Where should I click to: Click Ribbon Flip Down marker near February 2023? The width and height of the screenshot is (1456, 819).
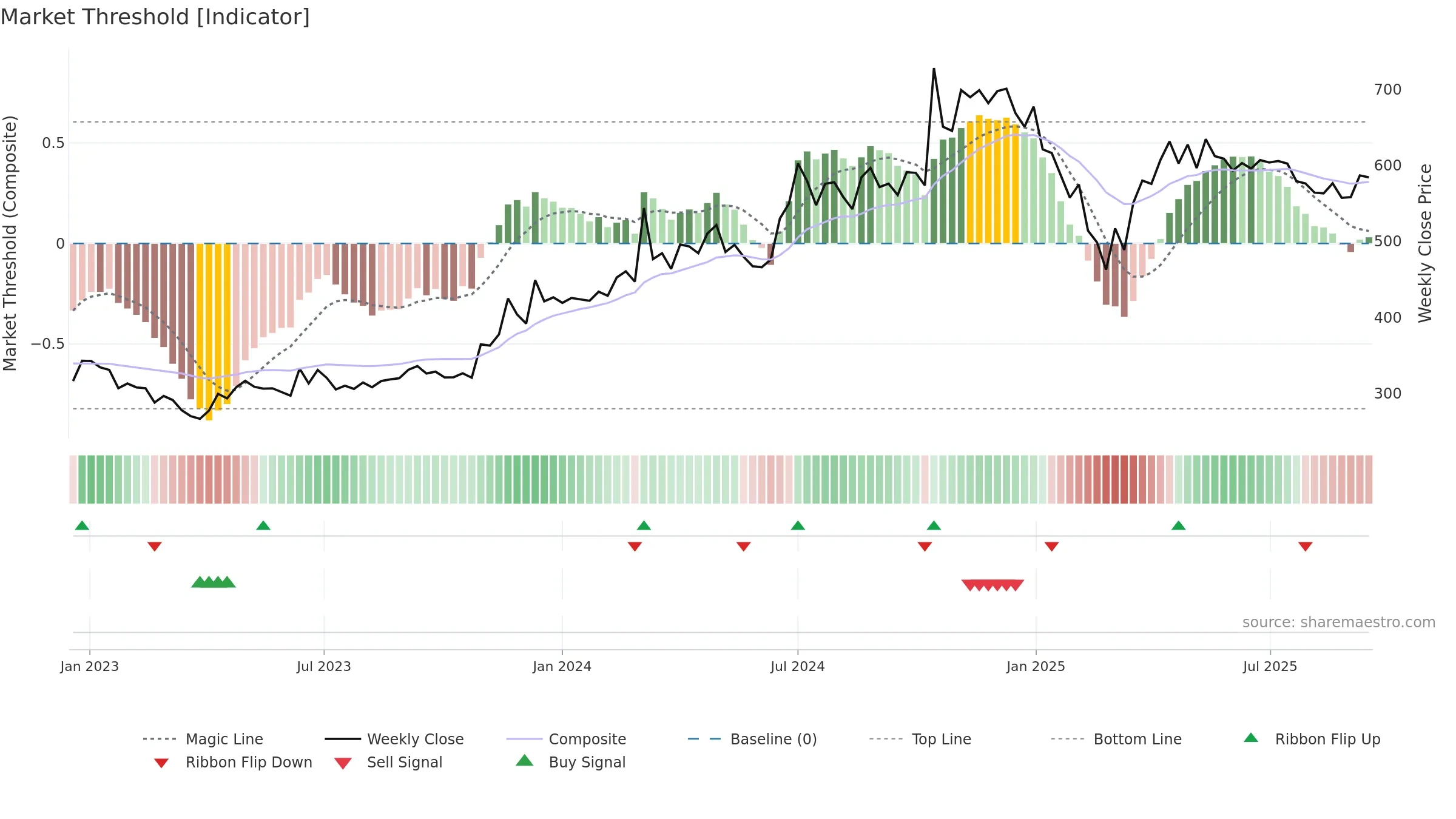[x=155, y=547]
